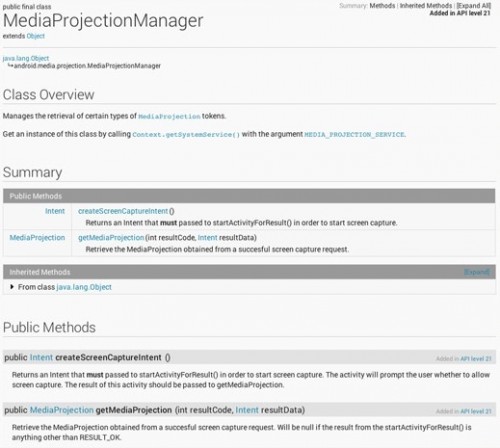Open createScreenCaptureIntent in summary table
Image resolution: width=500 pixels, height=448 pixels.
pyautogui.click(x=123, y=211)
